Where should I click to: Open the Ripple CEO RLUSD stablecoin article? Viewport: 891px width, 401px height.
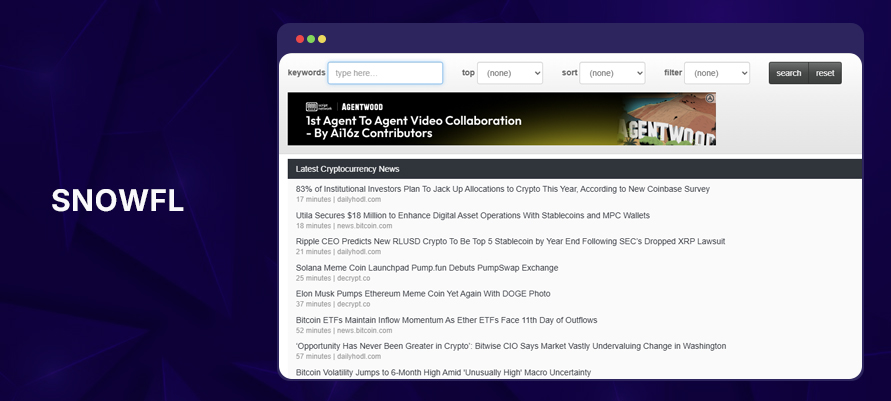point(510,241)
